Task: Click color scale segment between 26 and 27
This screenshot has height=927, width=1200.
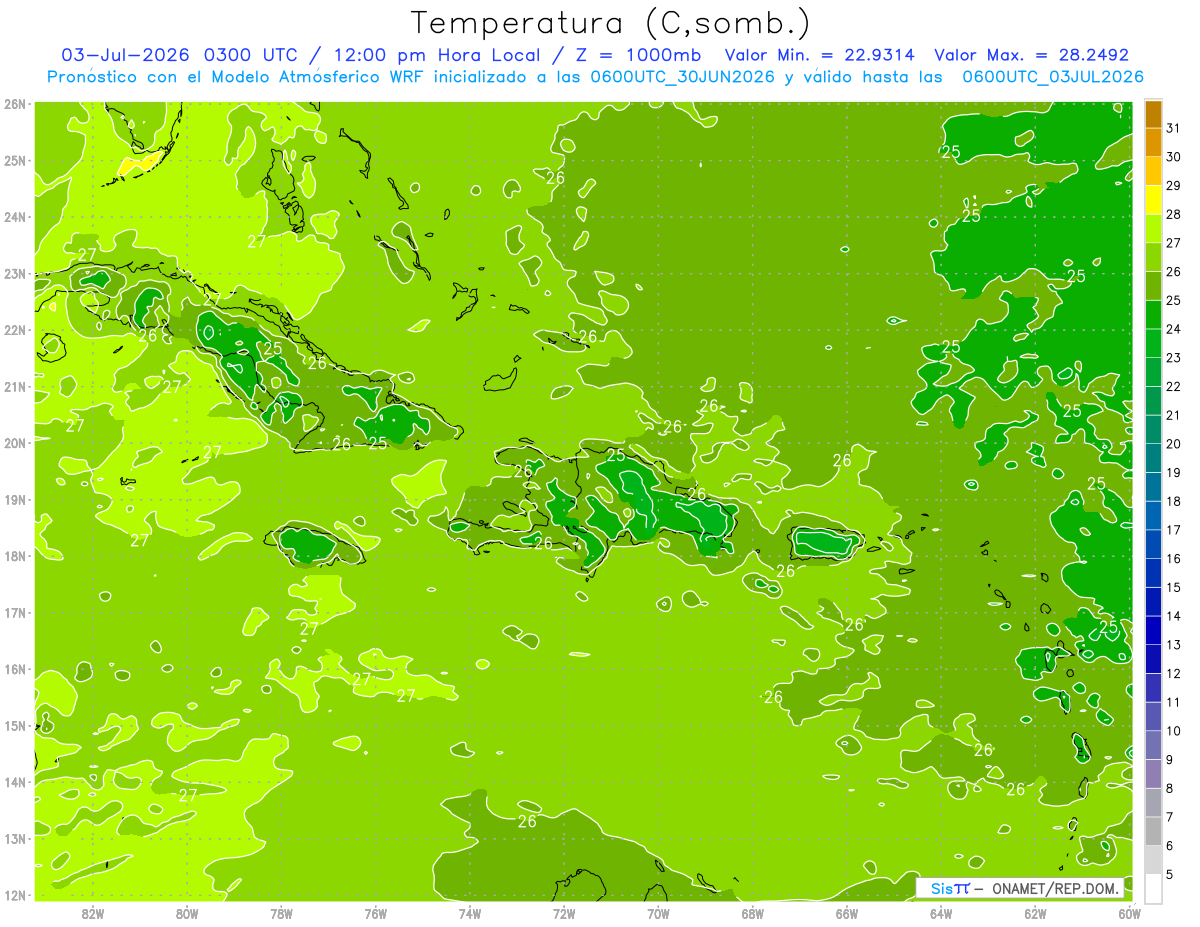Action: tap(1153, 257)
